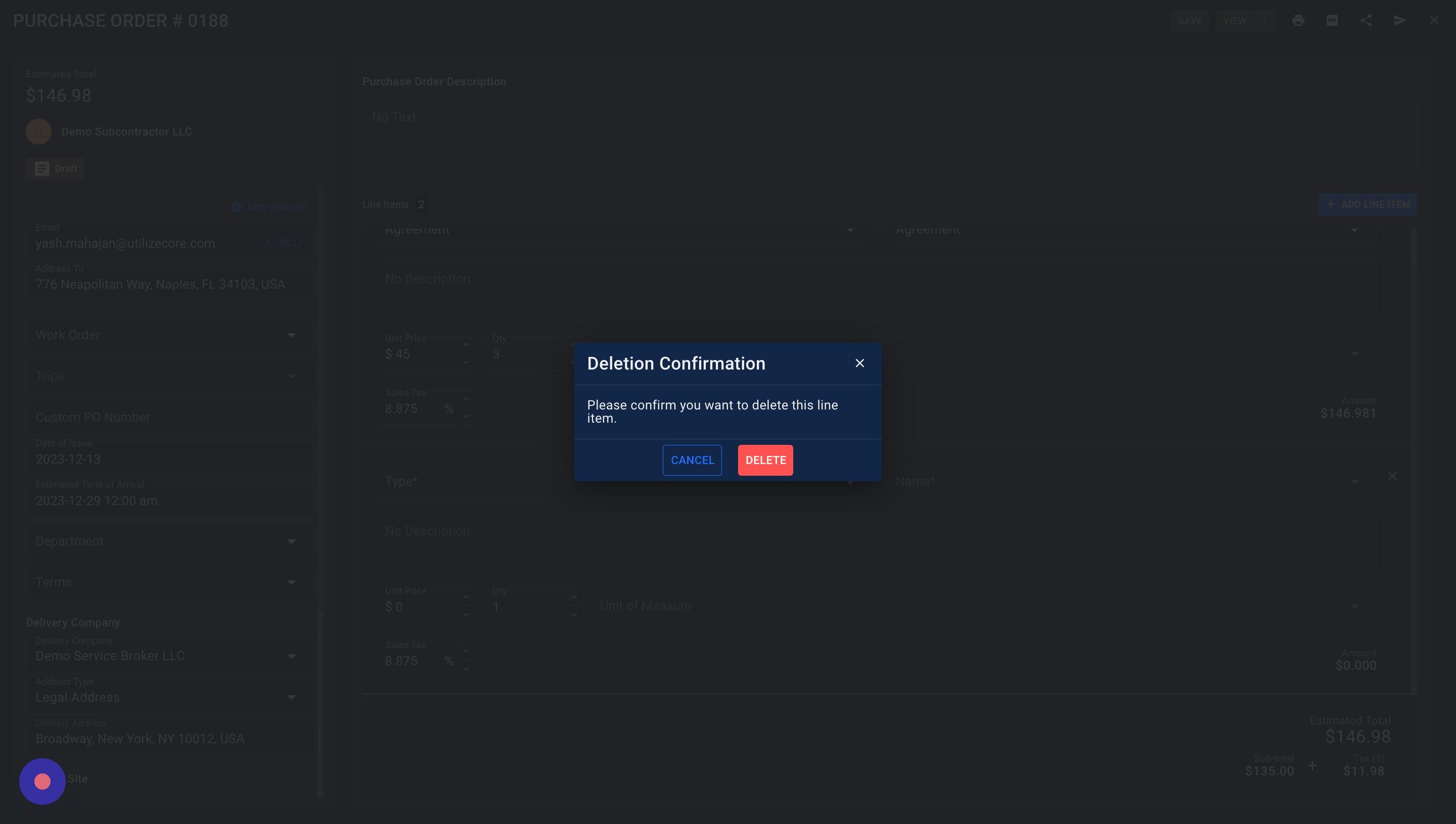Click the share icon in the header
The width and height of the screenshot is (1456, 824).
pos(1366,21)
